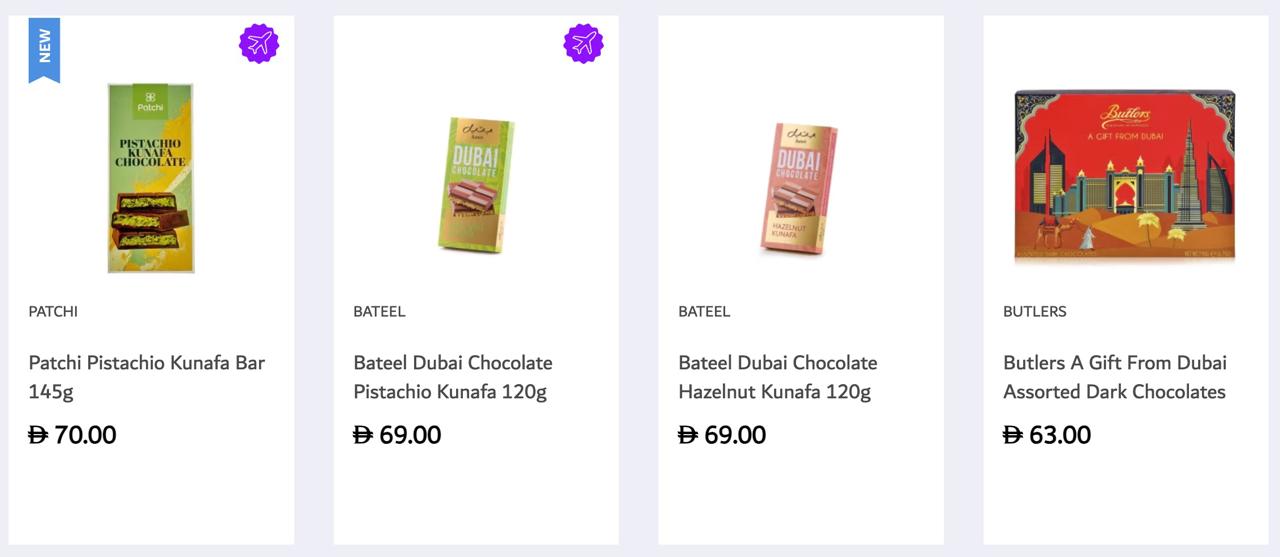Click the BUTLERS brand label
Image resolution: width=1280 pixels, height=557 pixels.
pyautogui.click(x=1034, y=311)
